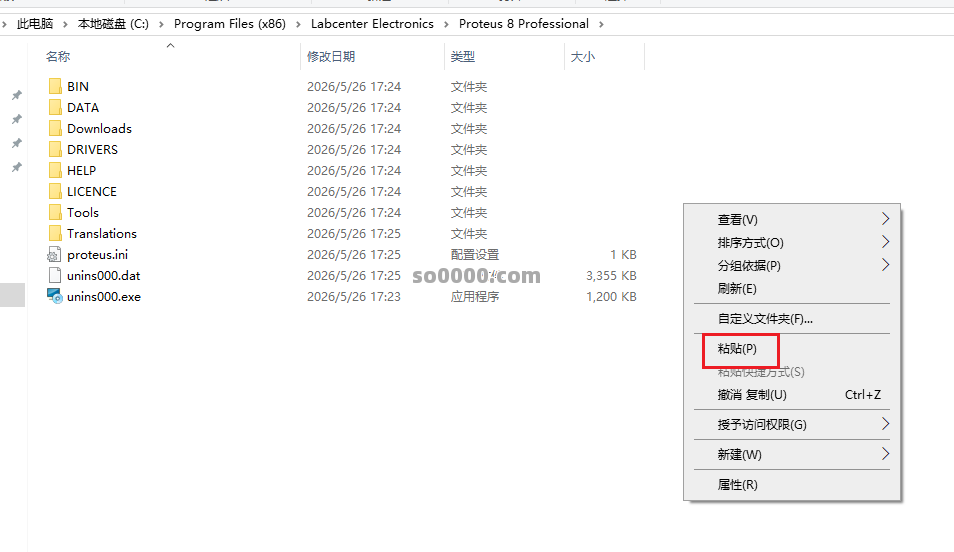Select the unins000.dat file icon
954x552 pixels.
point(55,275)
